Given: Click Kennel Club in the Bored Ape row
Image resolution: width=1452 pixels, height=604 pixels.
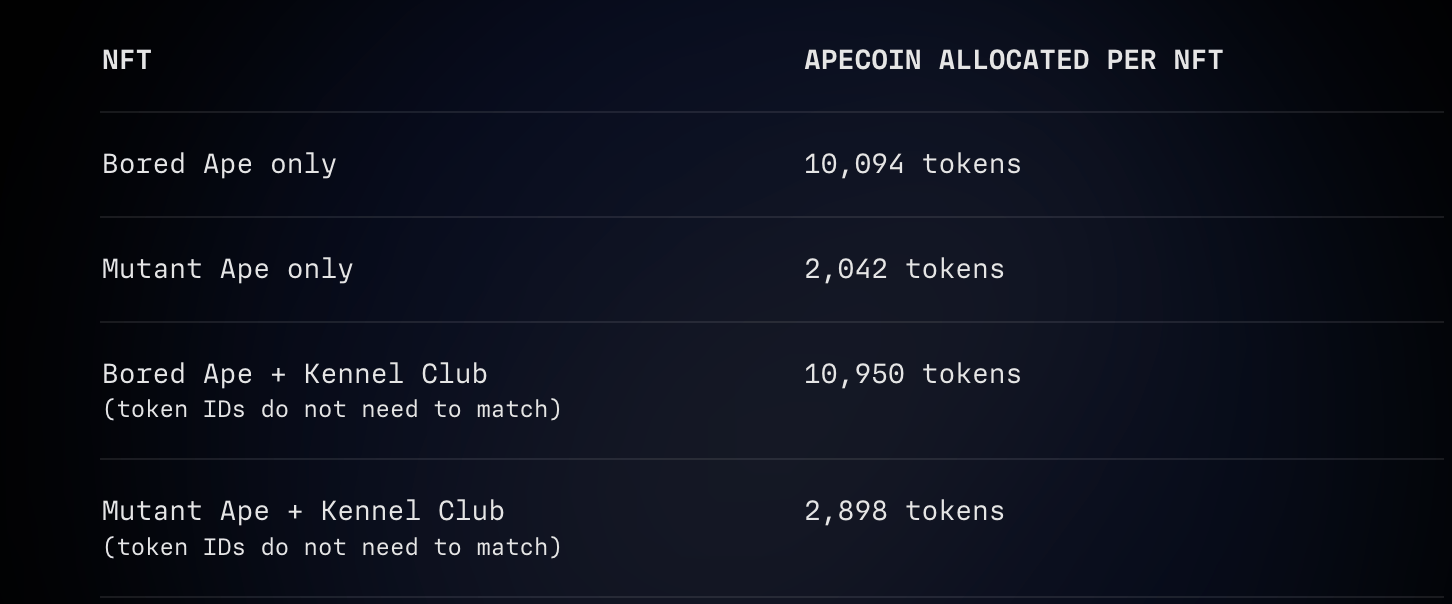Looking at the screenshot, I should 395,374.
